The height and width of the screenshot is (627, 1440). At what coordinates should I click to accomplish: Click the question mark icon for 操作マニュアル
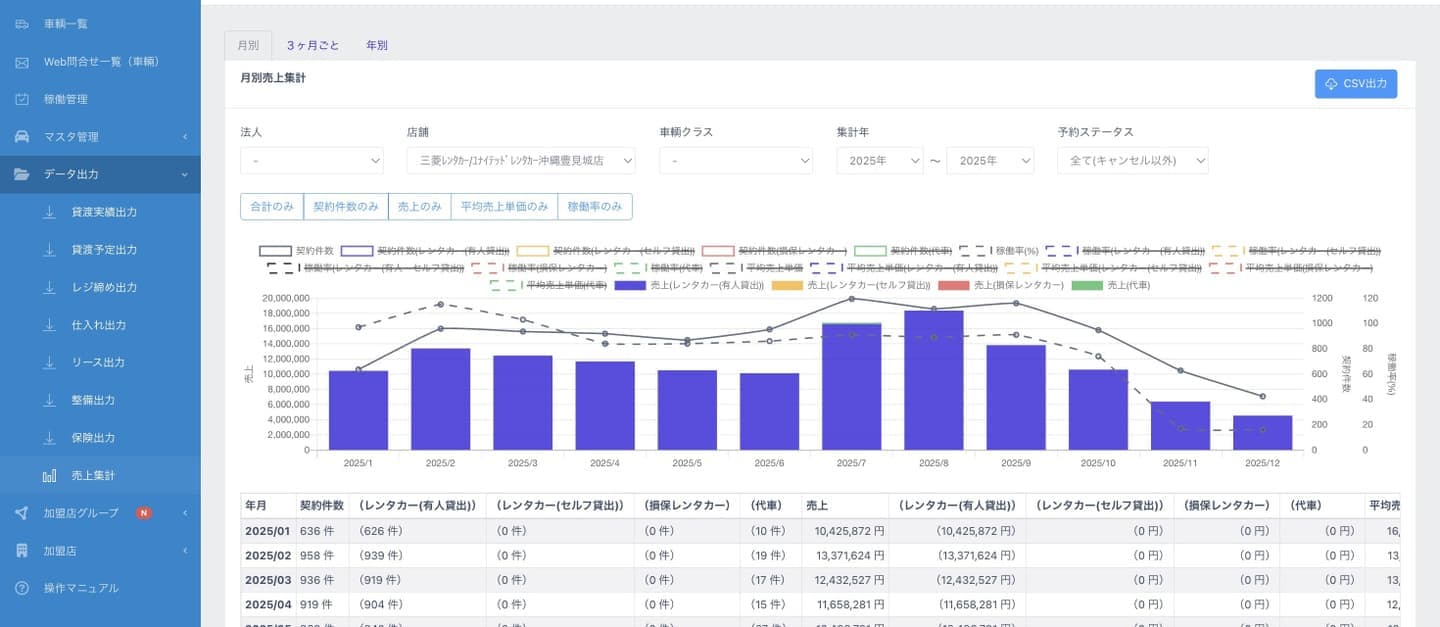(22, 588)
